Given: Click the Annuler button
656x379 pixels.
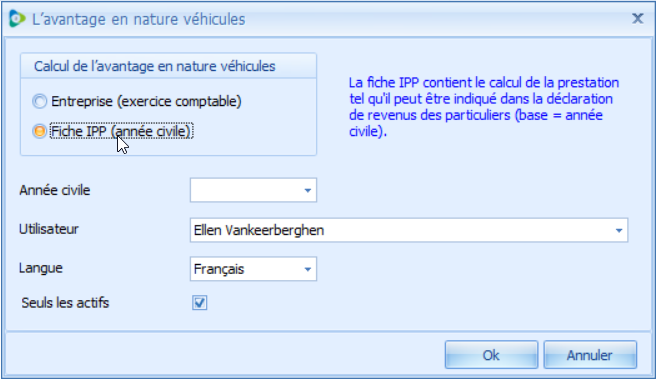Looking at the screenshot, I should (x=590, y=355).
